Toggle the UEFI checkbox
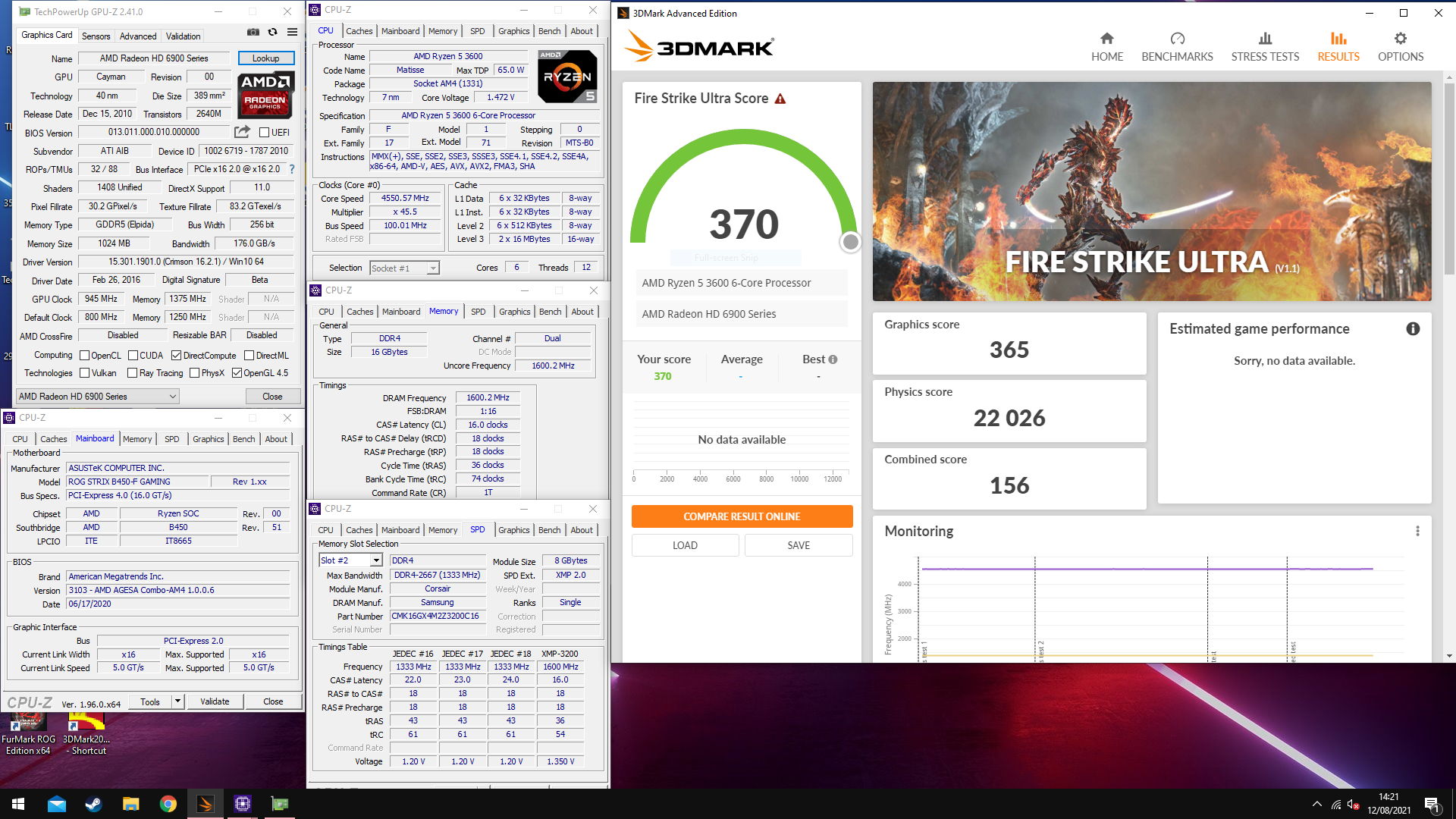Screen dimensions: 1456x819 pyautogui.click(x=264, y=133)
